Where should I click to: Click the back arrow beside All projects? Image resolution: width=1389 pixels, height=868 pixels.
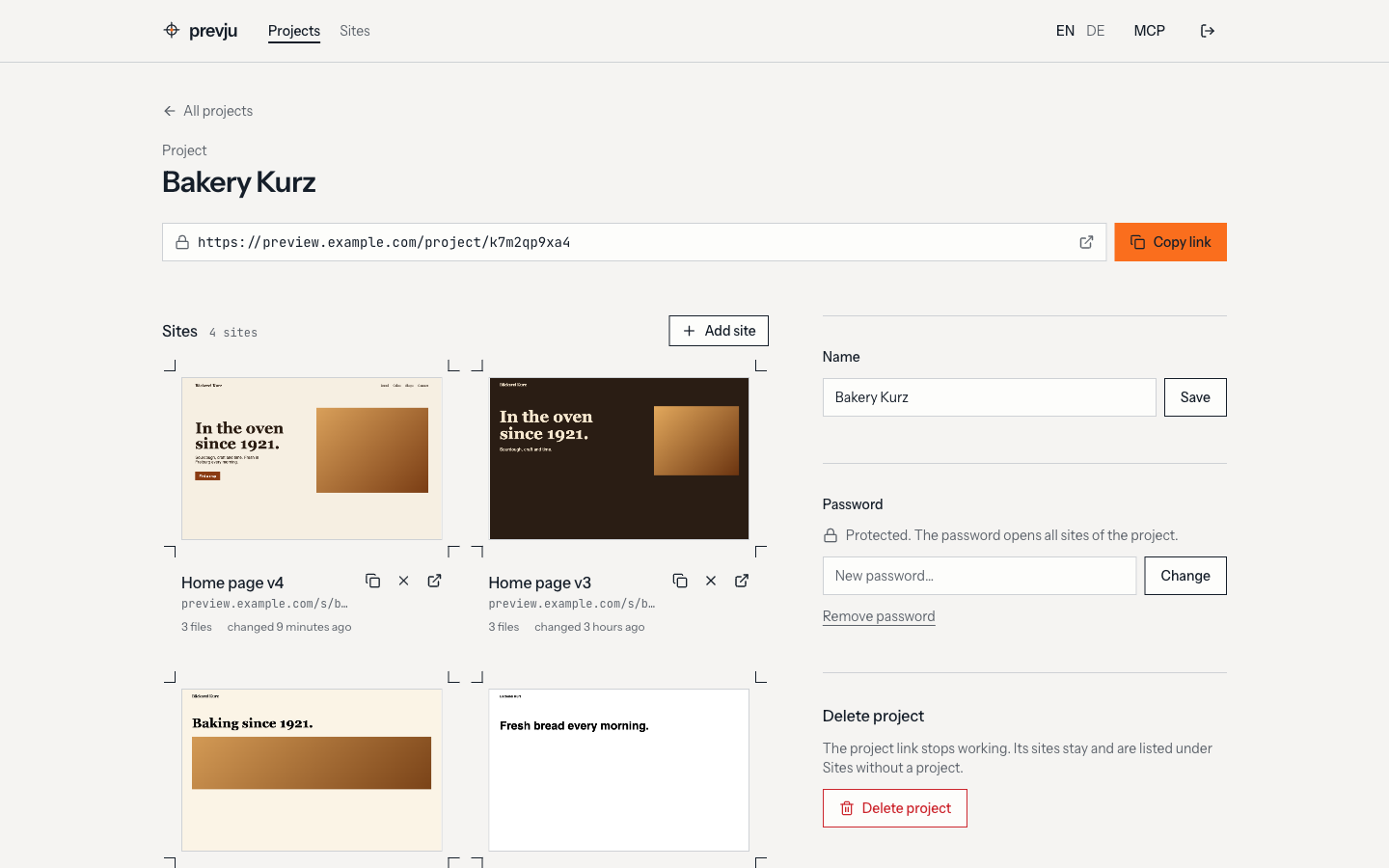point(170,111)
